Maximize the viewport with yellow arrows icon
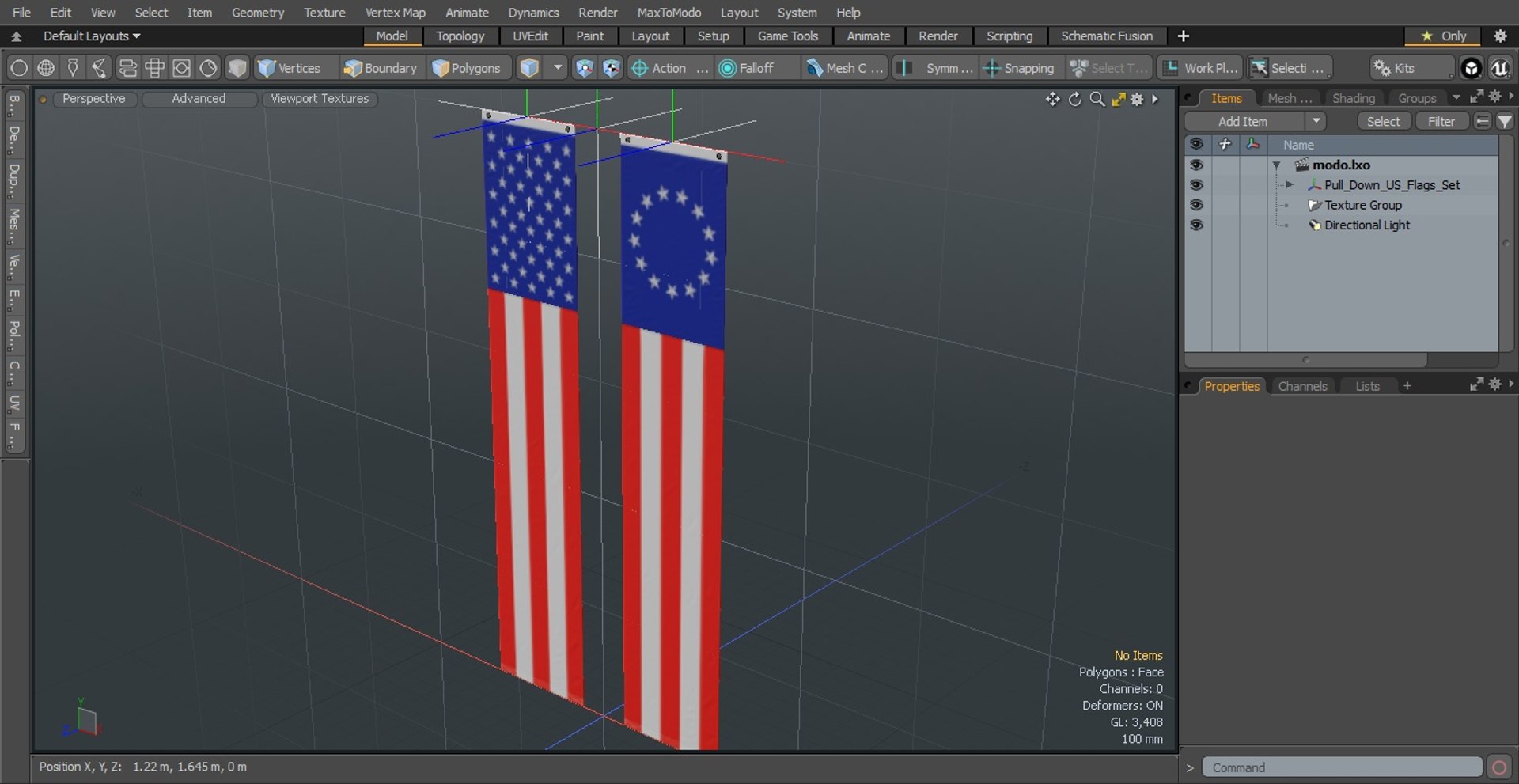 click(1118, 99)
